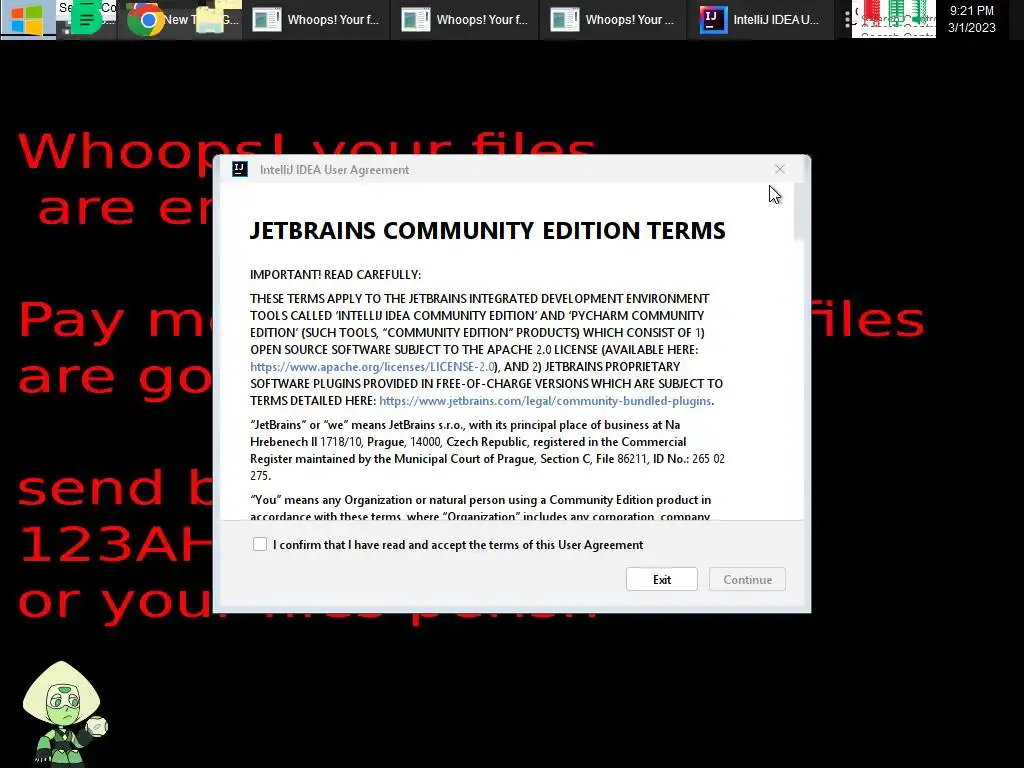Click the green cartoon character desktop icon
The width and height of the screenshot is (1024, 768).
click(x=63, y=712)
